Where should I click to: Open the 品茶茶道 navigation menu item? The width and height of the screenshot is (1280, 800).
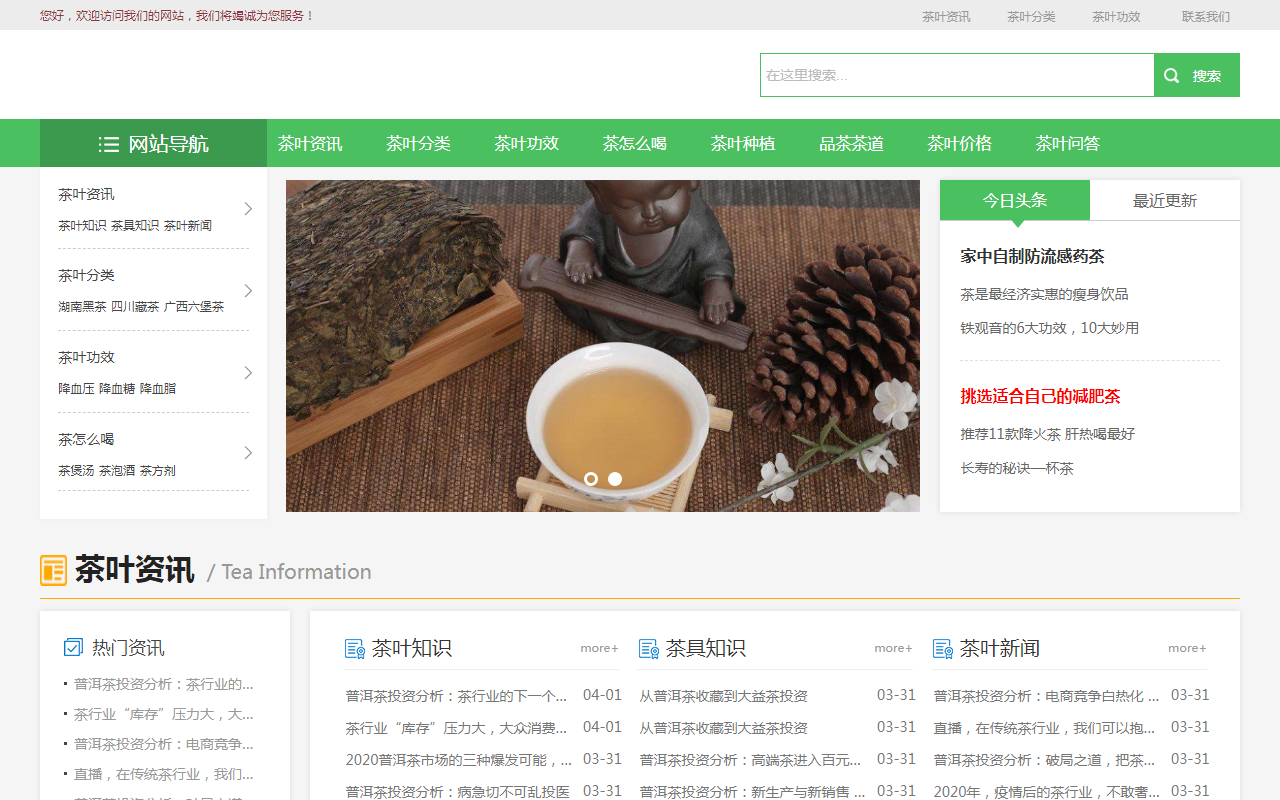tap(851, 143)
